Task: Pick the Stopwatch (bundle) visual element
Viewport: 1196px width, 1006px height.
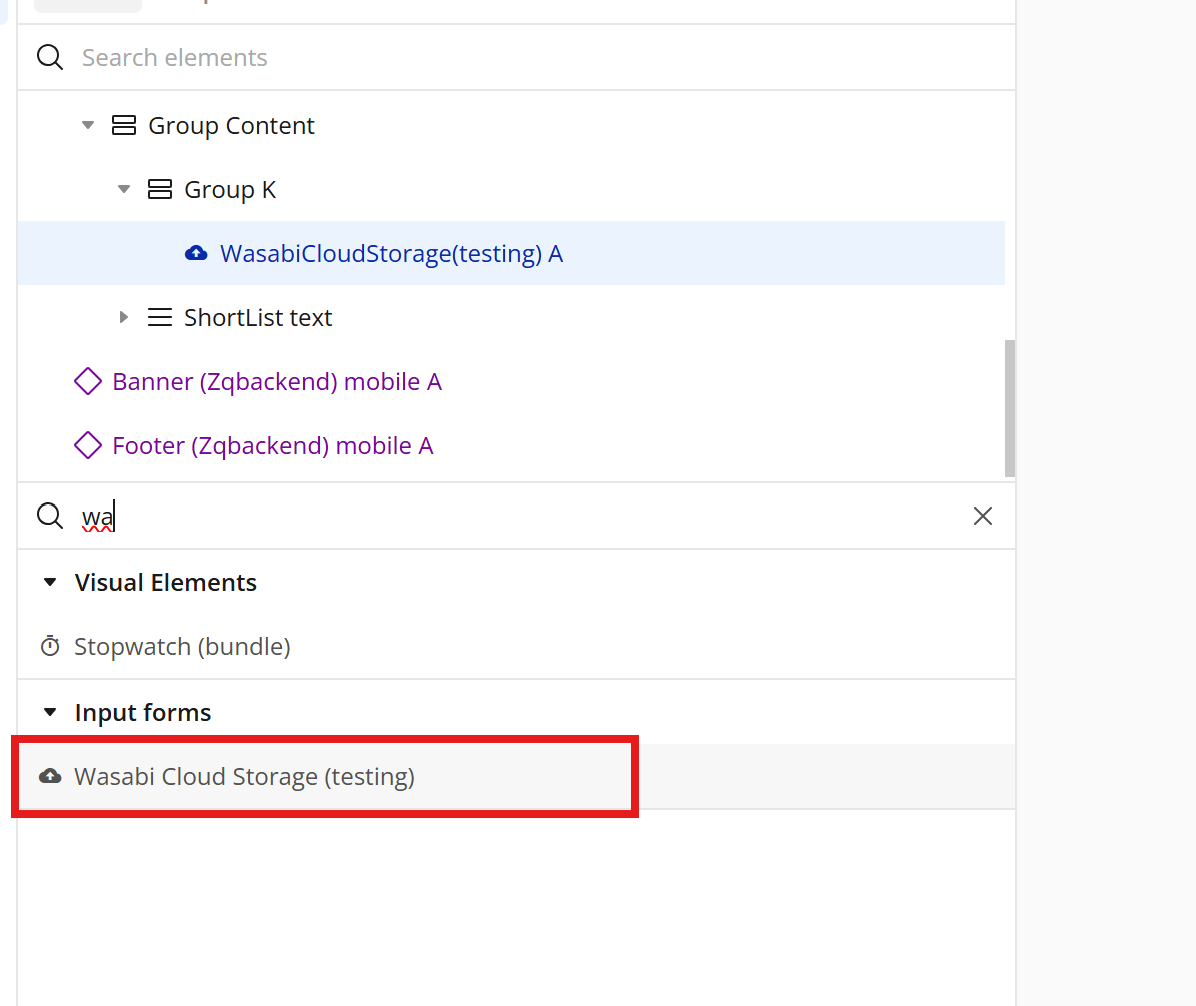Action: [x=182, y=647]
